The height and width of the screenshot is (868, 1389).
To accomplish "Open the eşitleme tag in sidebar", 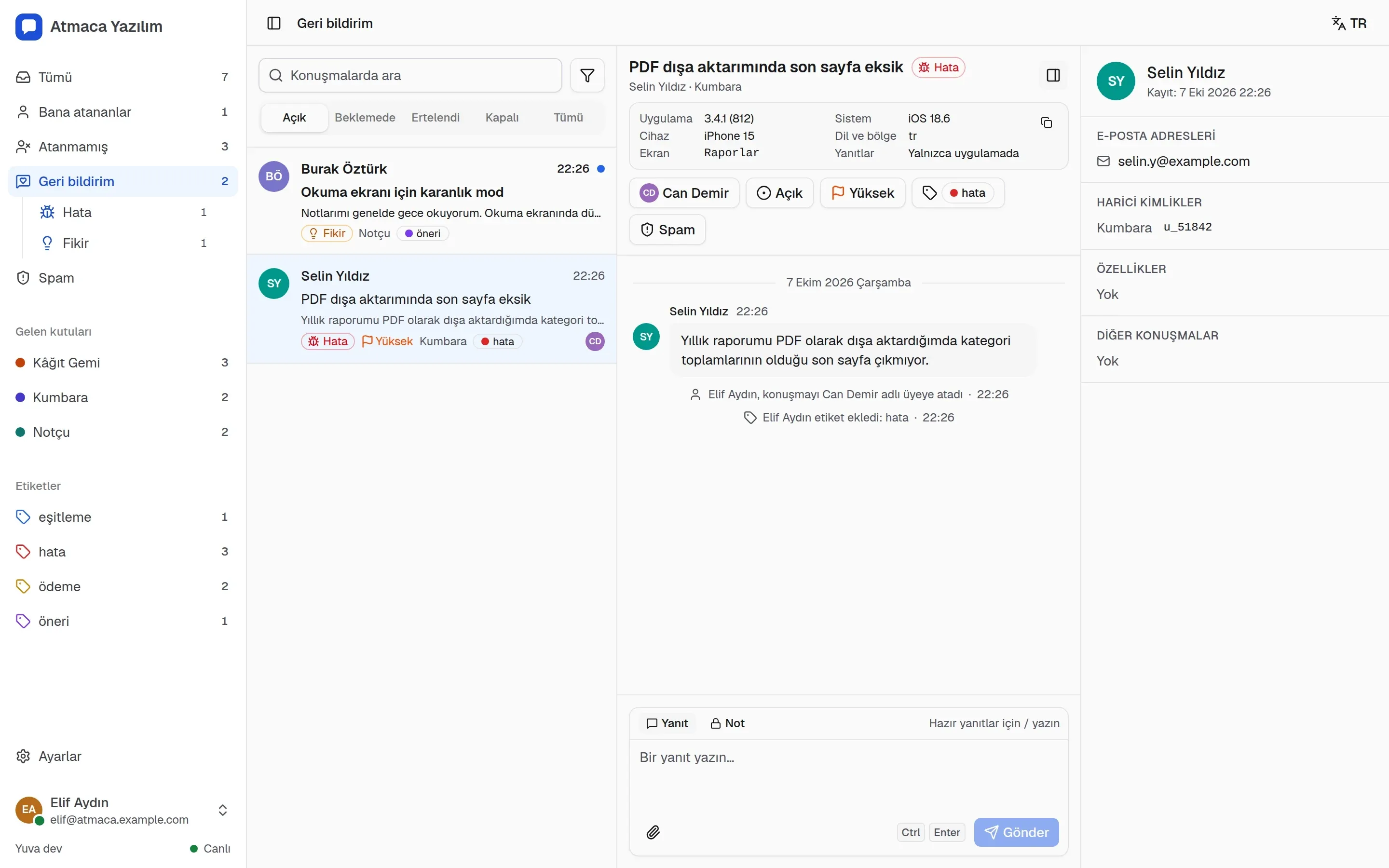I will click(x=123, y=516).
